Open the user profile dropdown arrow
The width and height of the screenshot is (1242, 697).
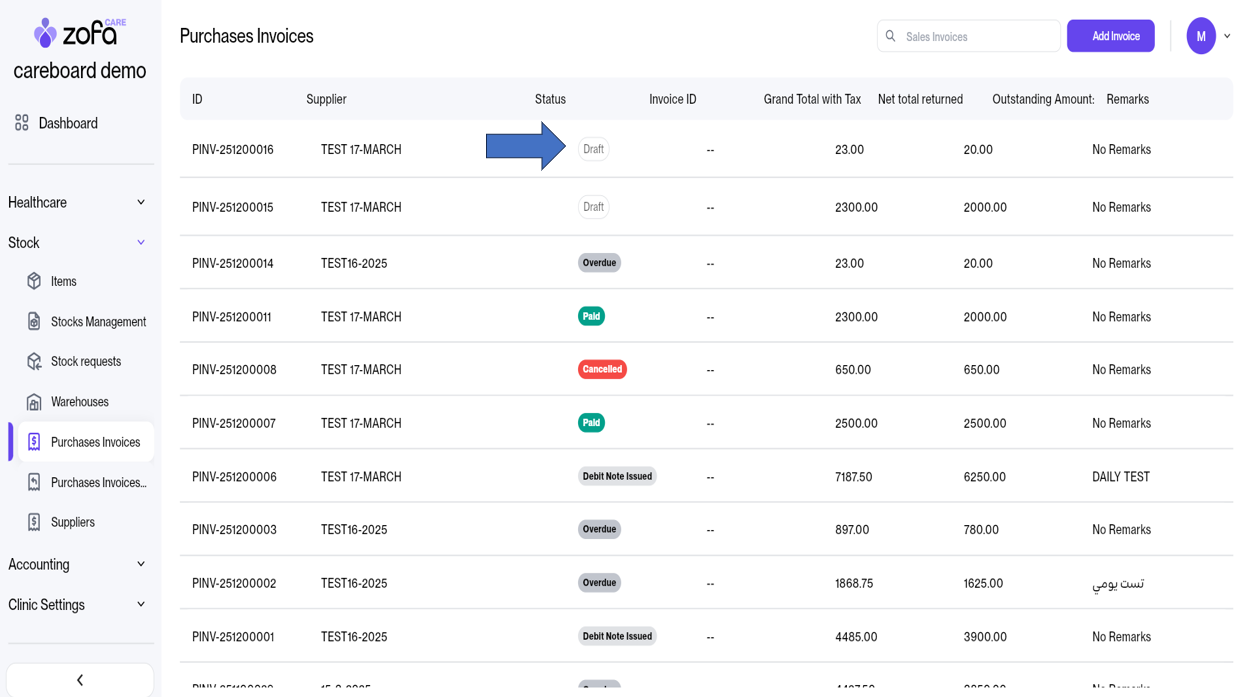coord(1227,36)
